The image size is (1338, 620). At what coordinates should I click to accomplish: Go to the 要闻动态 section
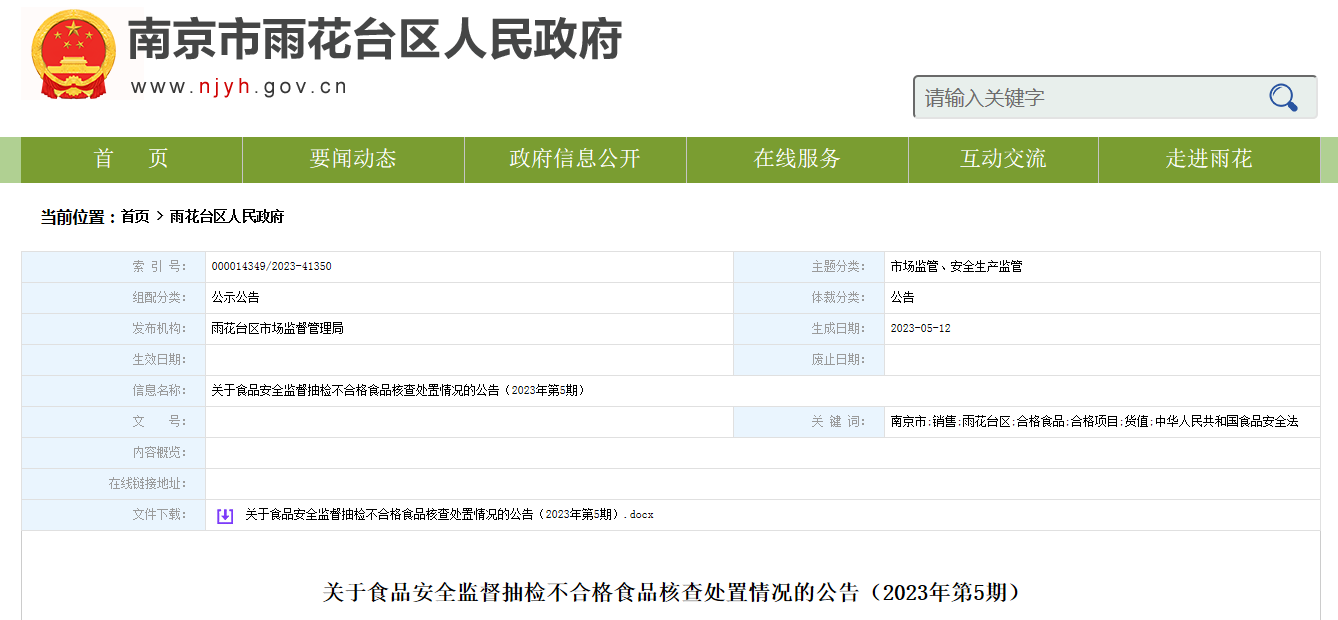pos(353,159)
